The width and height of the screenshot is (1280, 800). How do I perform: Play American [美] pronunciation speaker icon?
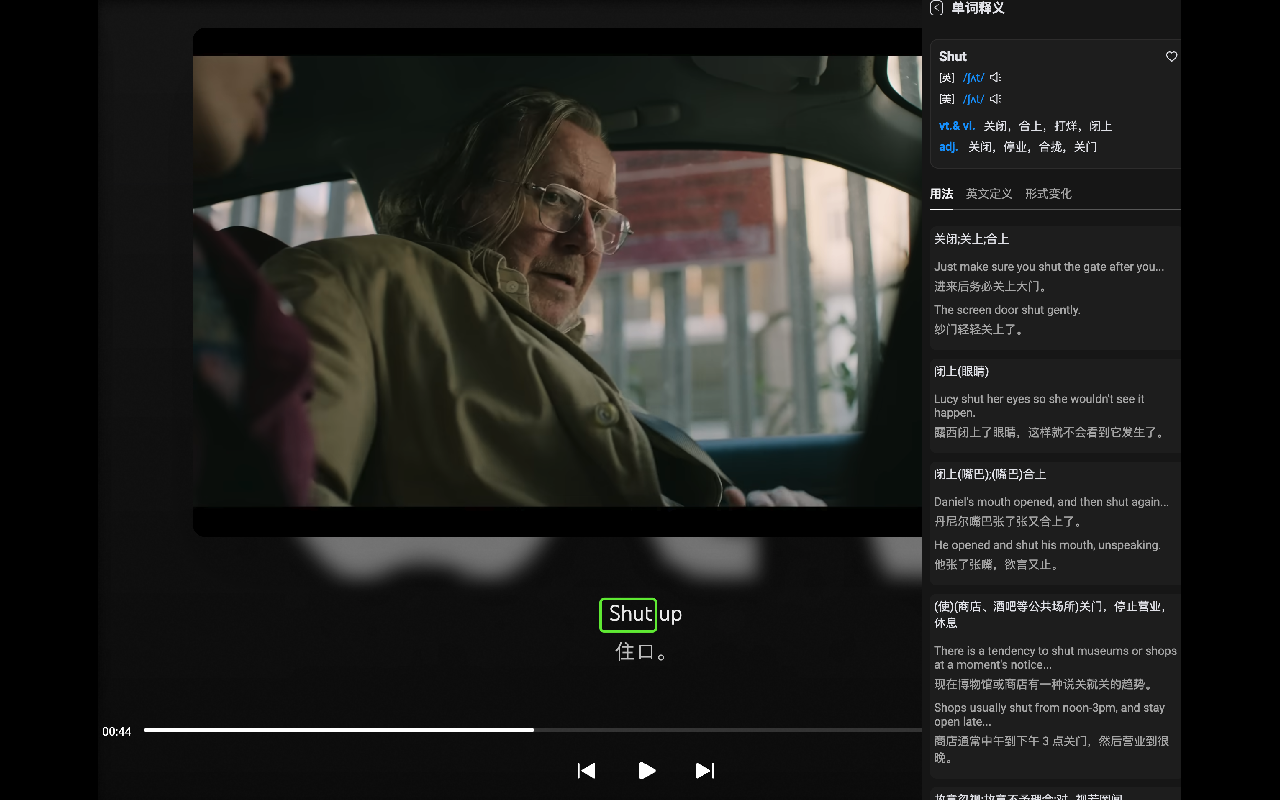(996, 99)
